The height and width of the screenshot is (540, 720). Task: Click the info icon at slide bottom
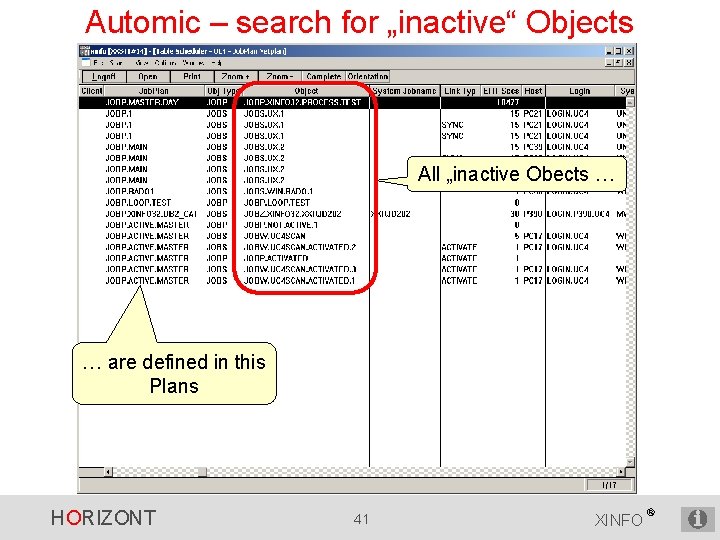tap(698, 519)
